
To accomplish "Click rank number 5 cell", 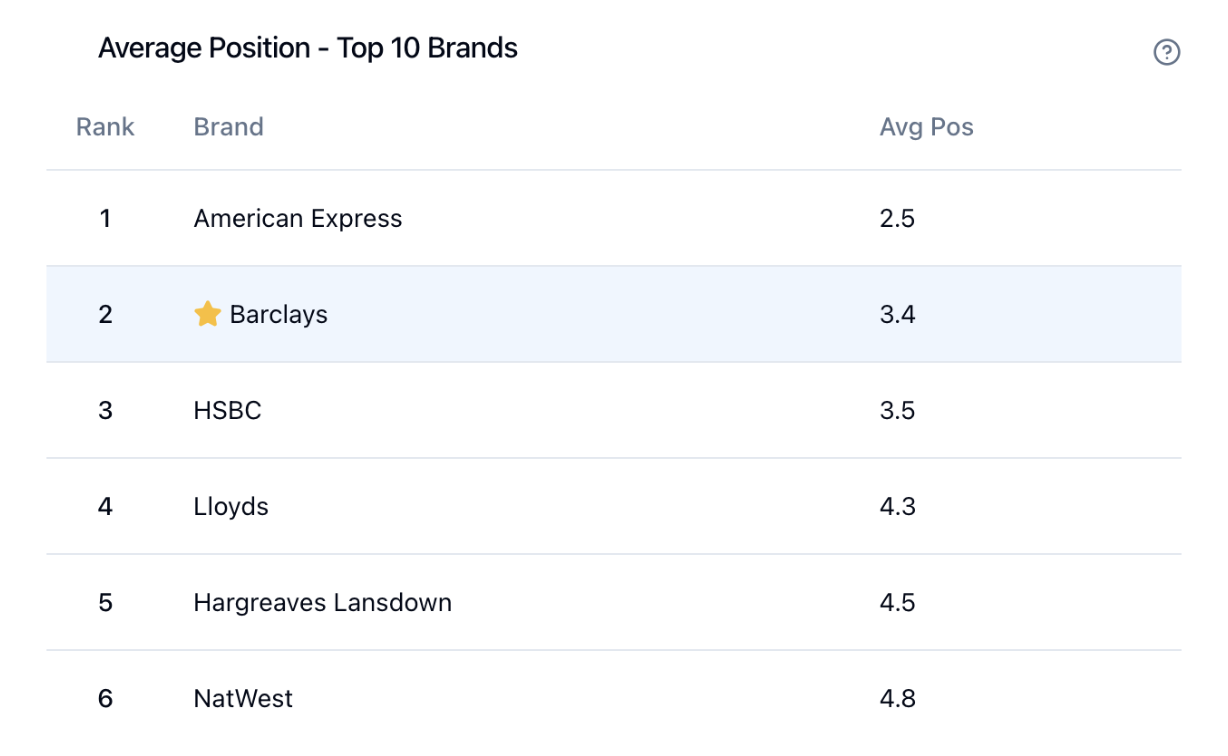I will click(105, 603).
